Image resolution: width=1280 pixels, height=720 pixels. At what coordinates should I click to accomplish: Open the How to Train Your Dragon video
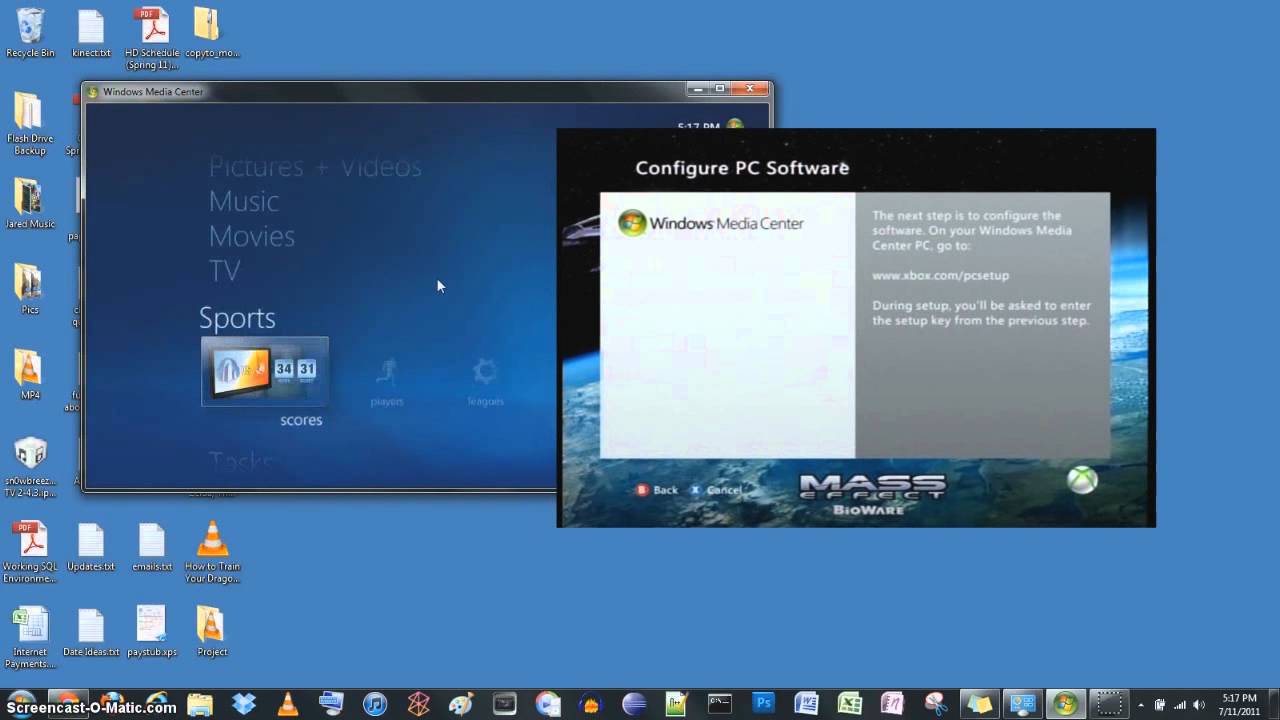click(212, 552)
